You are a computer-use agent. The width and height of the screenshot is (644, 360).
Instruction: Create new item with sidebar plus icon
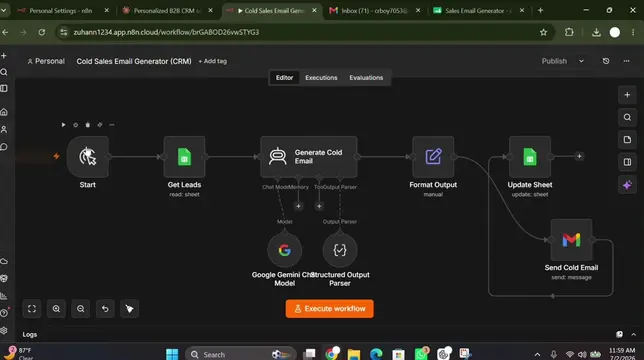pos(4,55)
